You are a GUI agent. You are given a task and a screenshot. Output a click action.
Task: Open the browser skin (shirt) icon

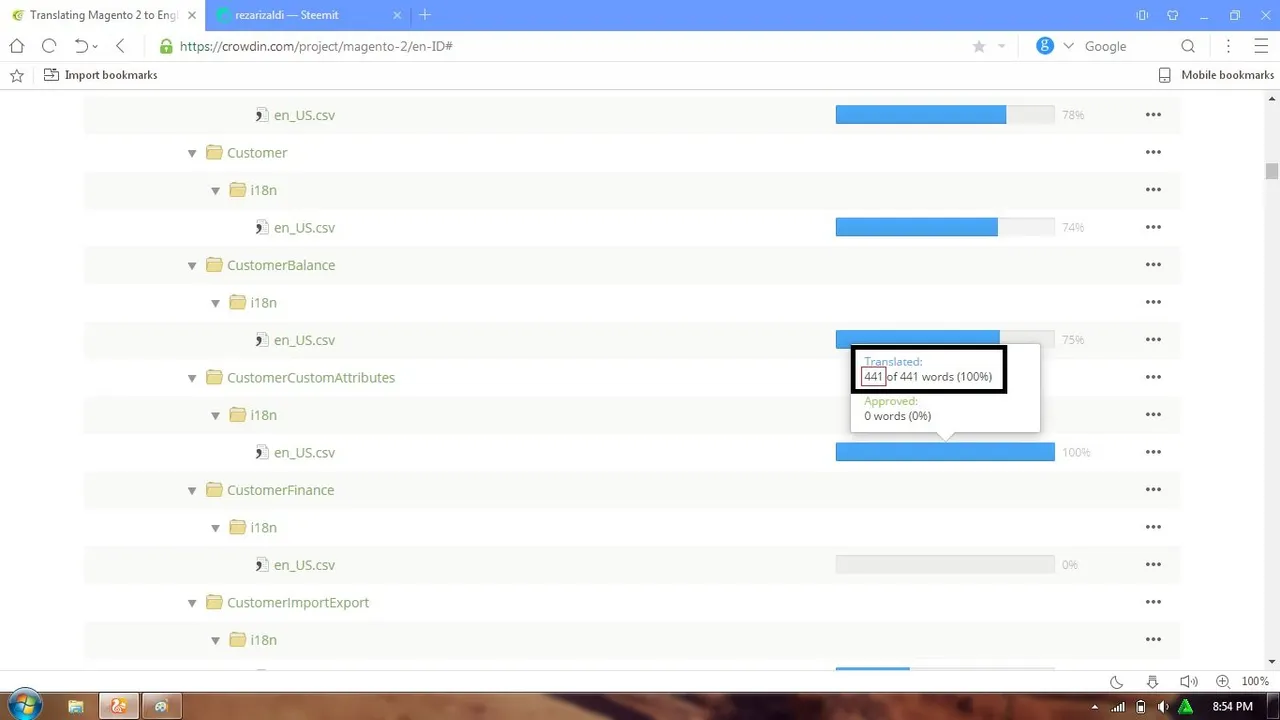tap(1173, 15)
